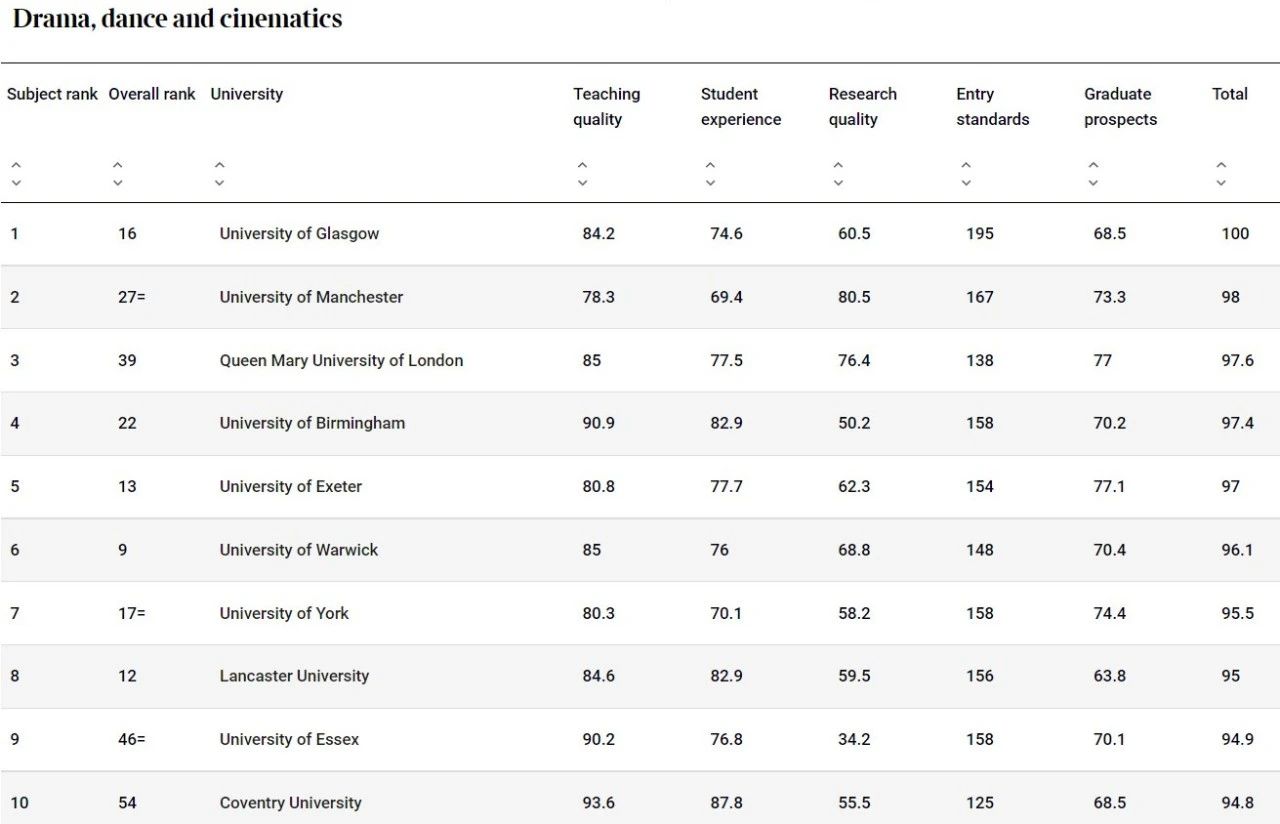1280x824 pixels.
Task: Click Lancaster's graduate prospects 63.8
Action: 1109,676
